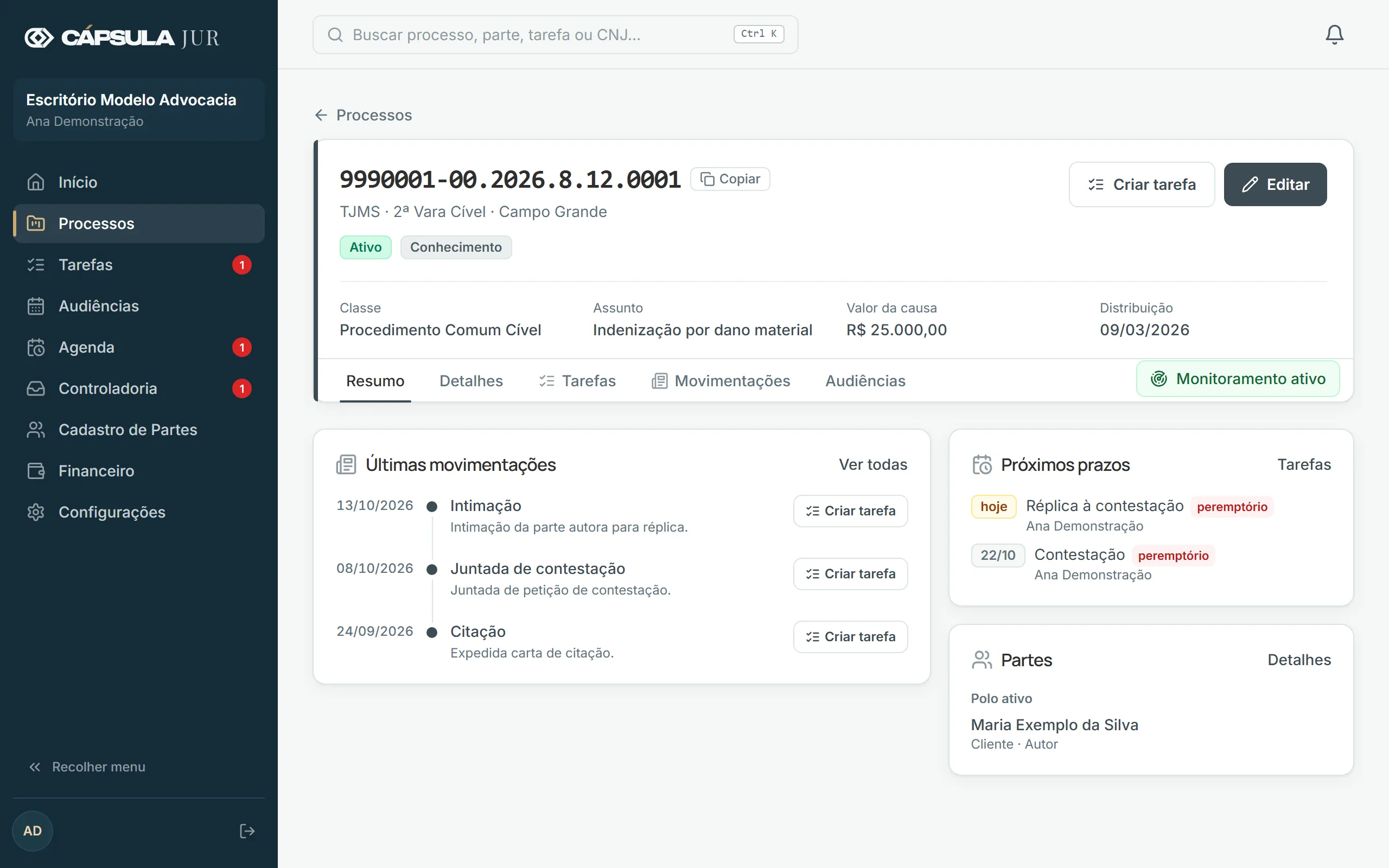
Task: Copy the process number with Copiar
Action: pos(730,179)
